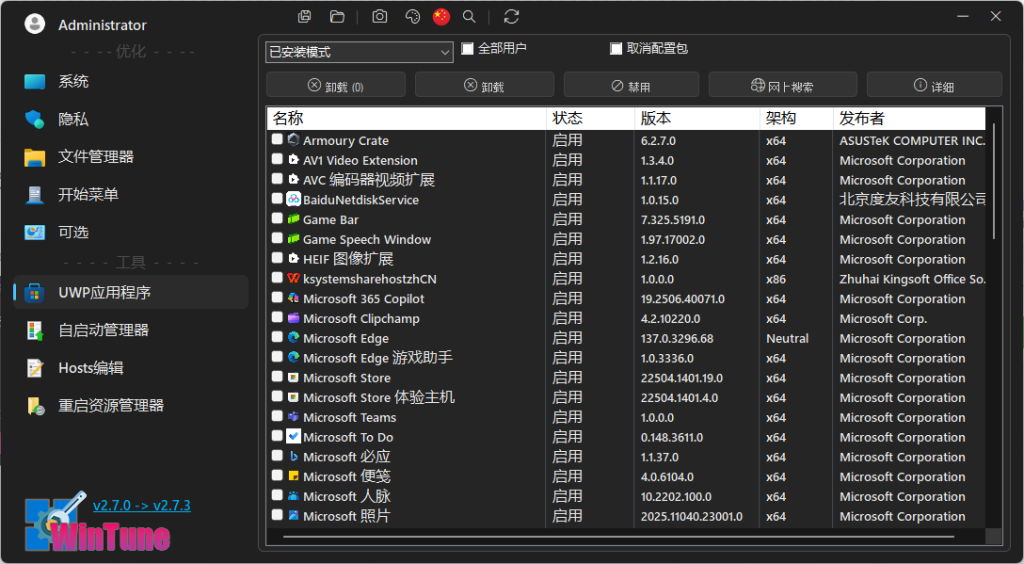
Task: Check the 全部用户 checkbox
Action: [x=467, y=49]
